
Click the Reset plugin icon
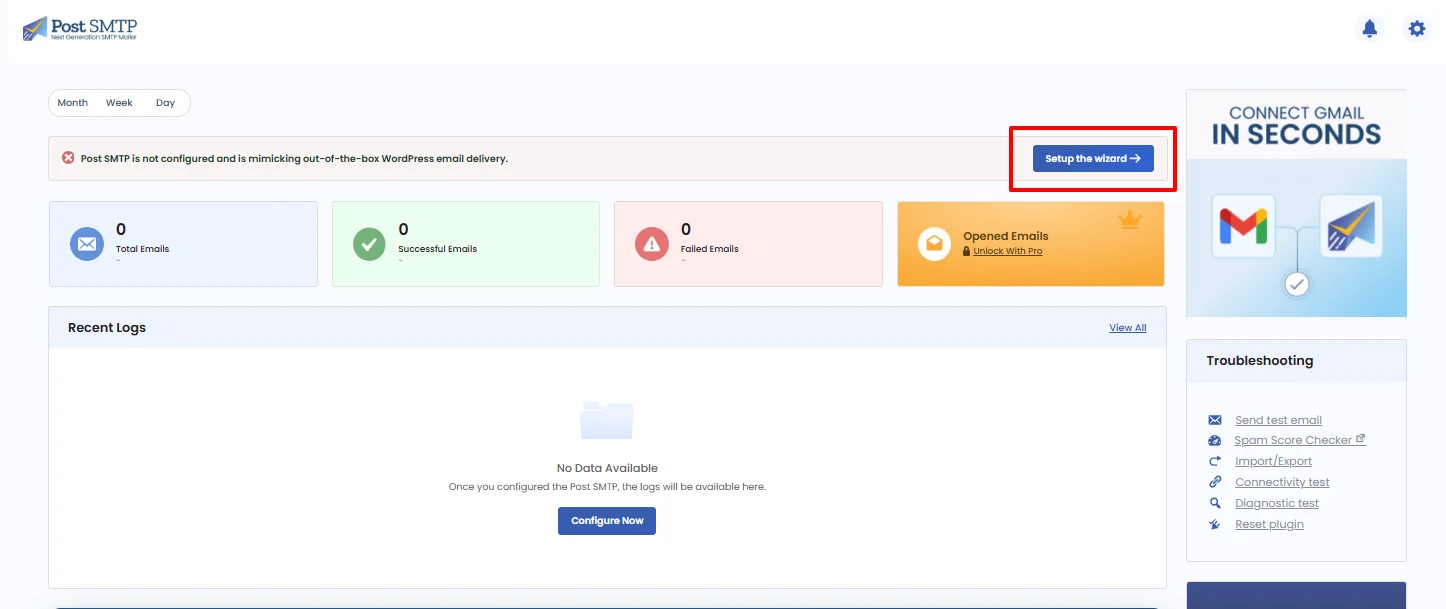(1215, 524)
